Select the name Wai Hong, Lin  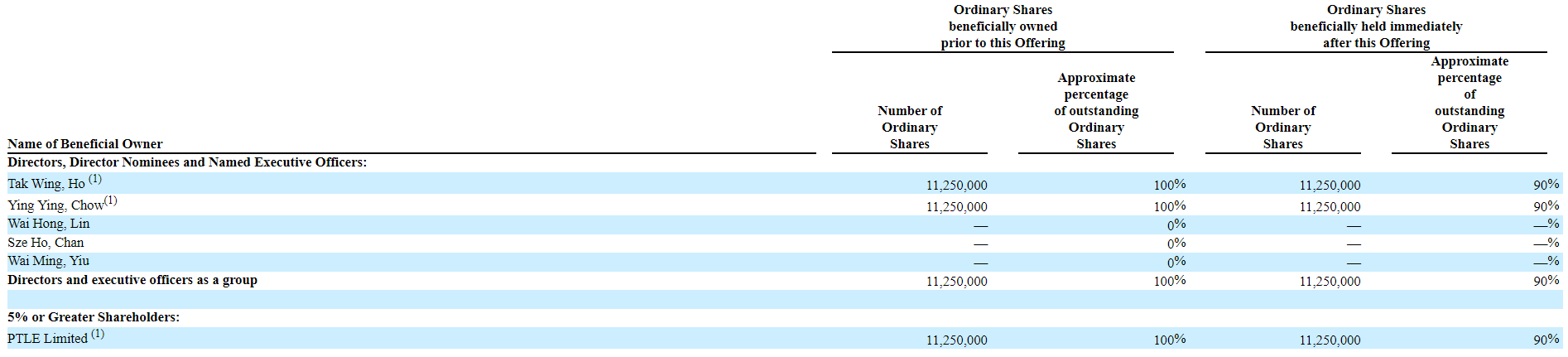(x=49, y=224)
